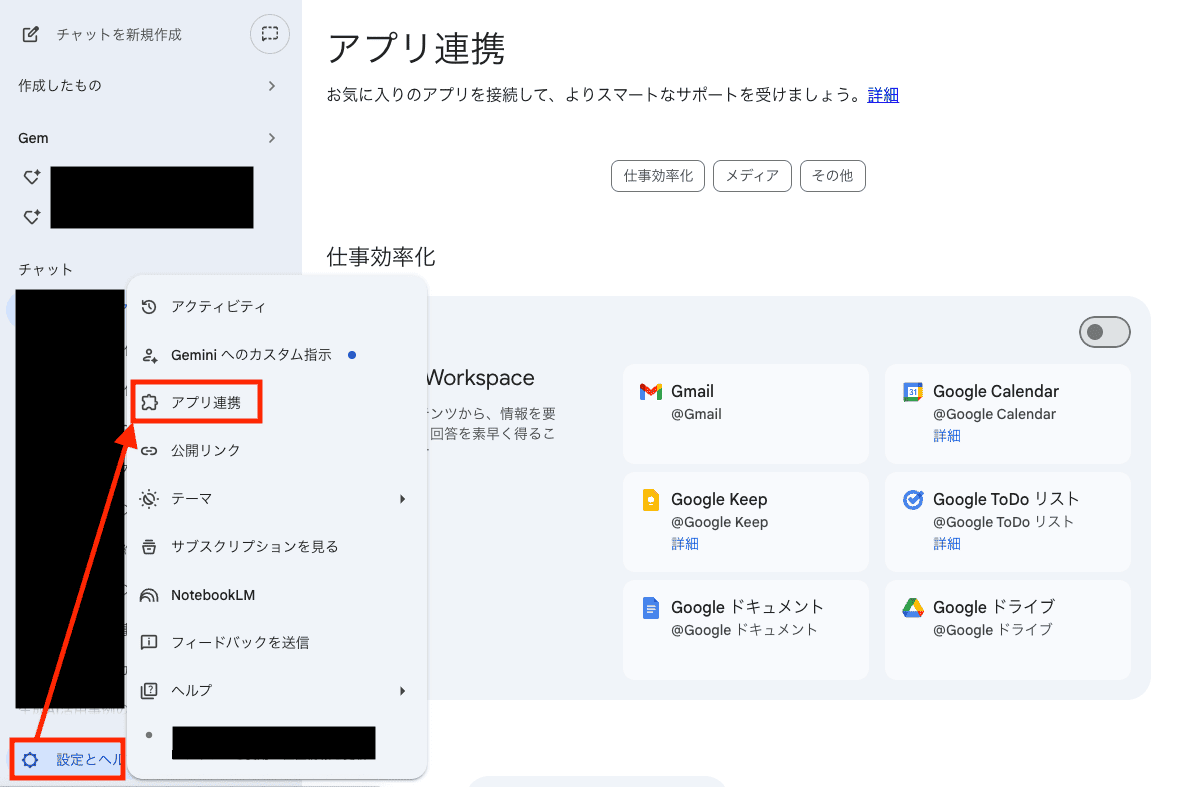Expand the Gem section chevron
Screen dimensions: 1184x787
point(271,138)
